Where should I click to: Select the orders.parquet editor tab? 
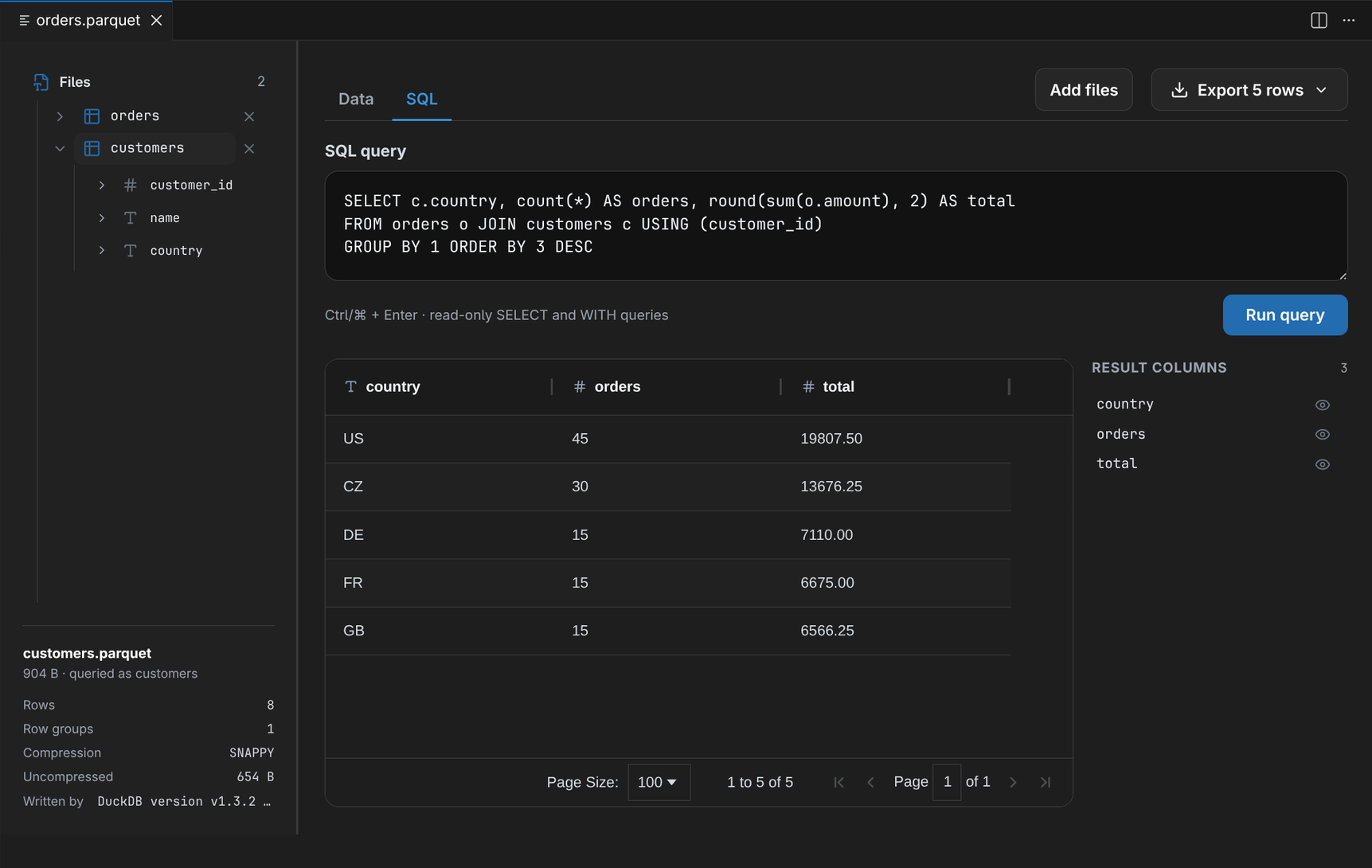[x=88, y=20]
